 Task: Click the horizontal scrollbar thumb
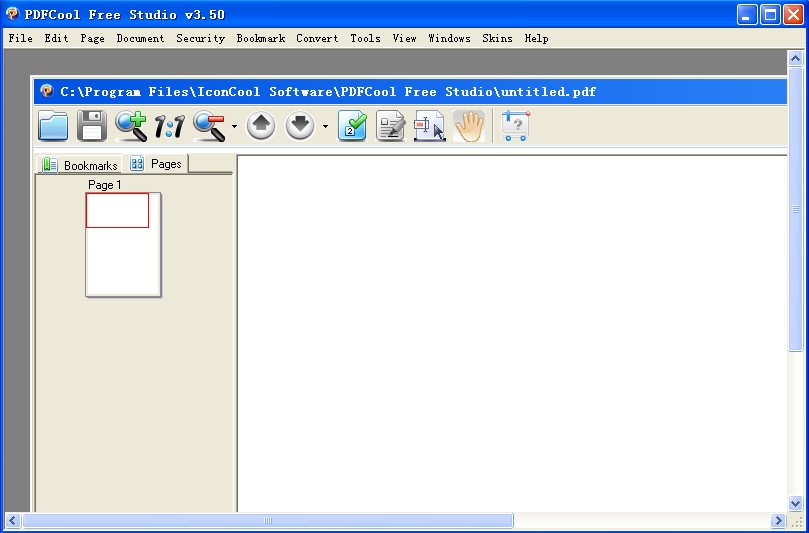pos(268,521)
